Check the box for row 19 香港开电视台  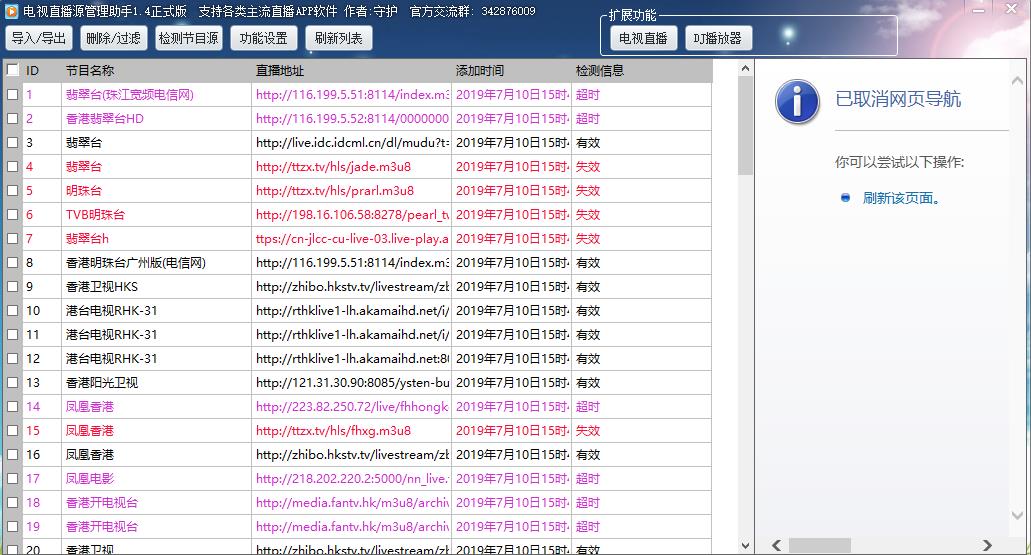[12, 527]
